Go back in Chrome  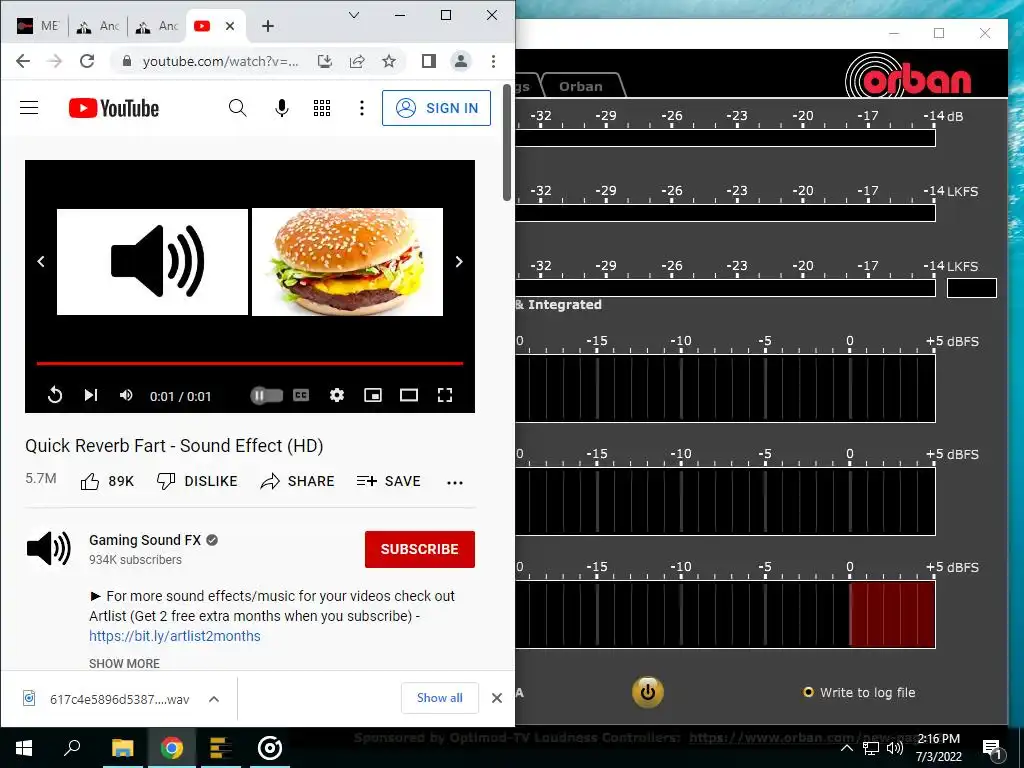tap(23, 61)
